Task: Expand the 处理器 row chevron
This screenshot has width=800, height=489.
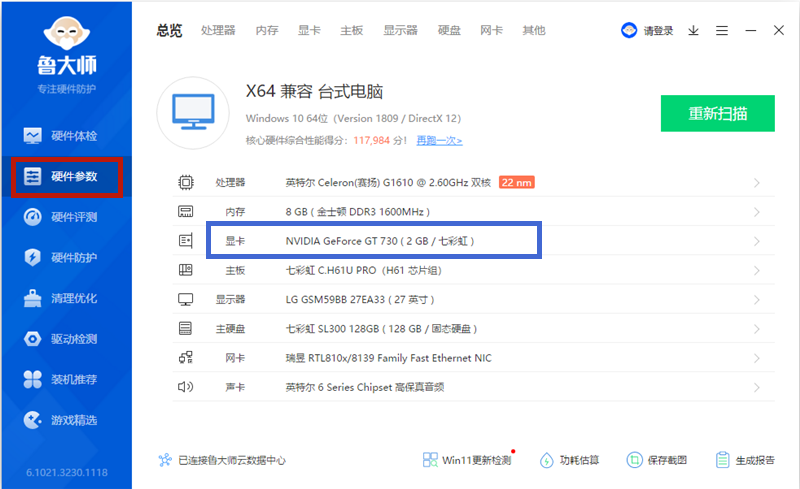Action: (x=757, y=183)
